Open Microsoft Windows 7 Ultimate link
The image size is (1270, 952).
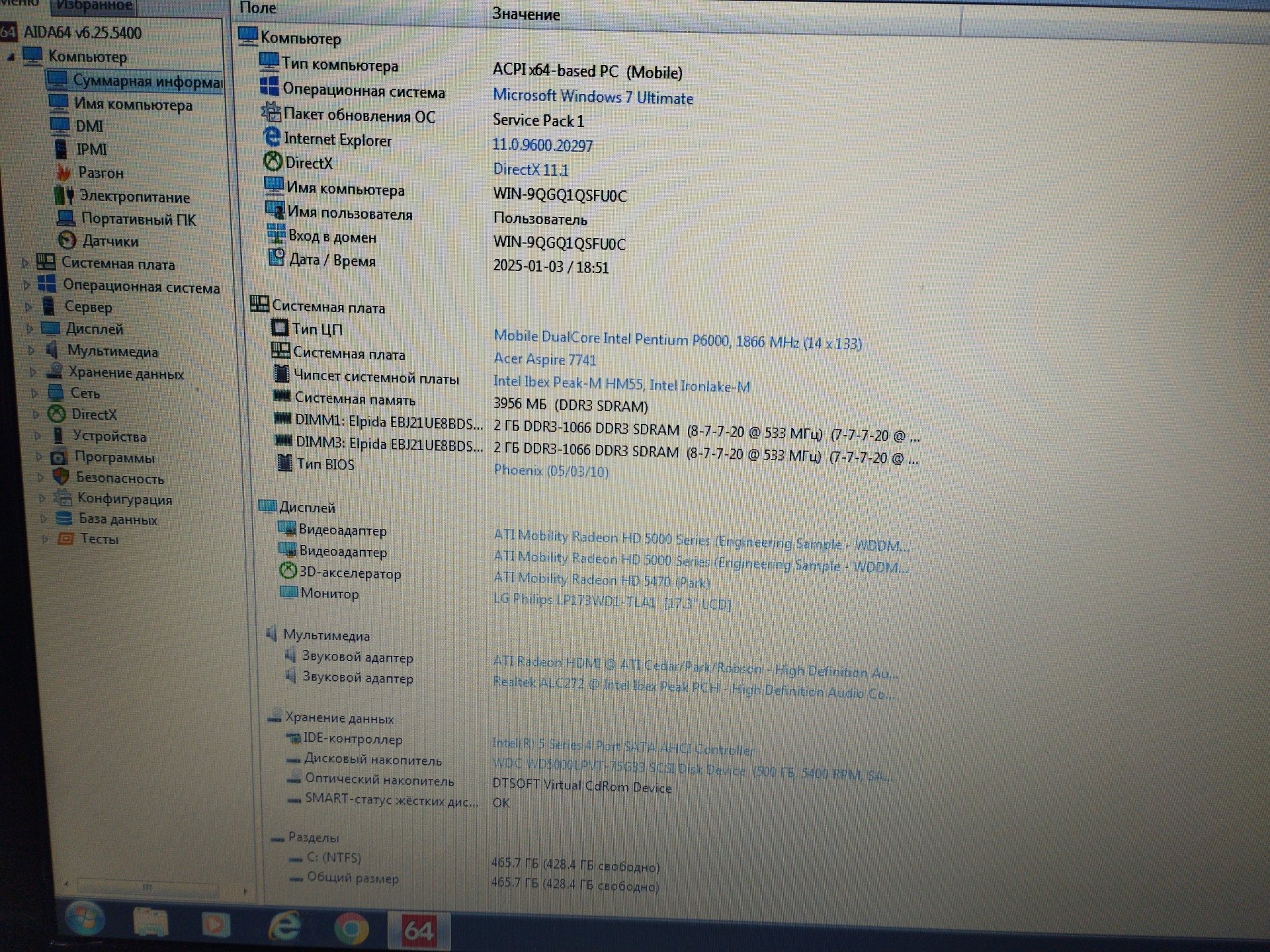tap(593, 97)
